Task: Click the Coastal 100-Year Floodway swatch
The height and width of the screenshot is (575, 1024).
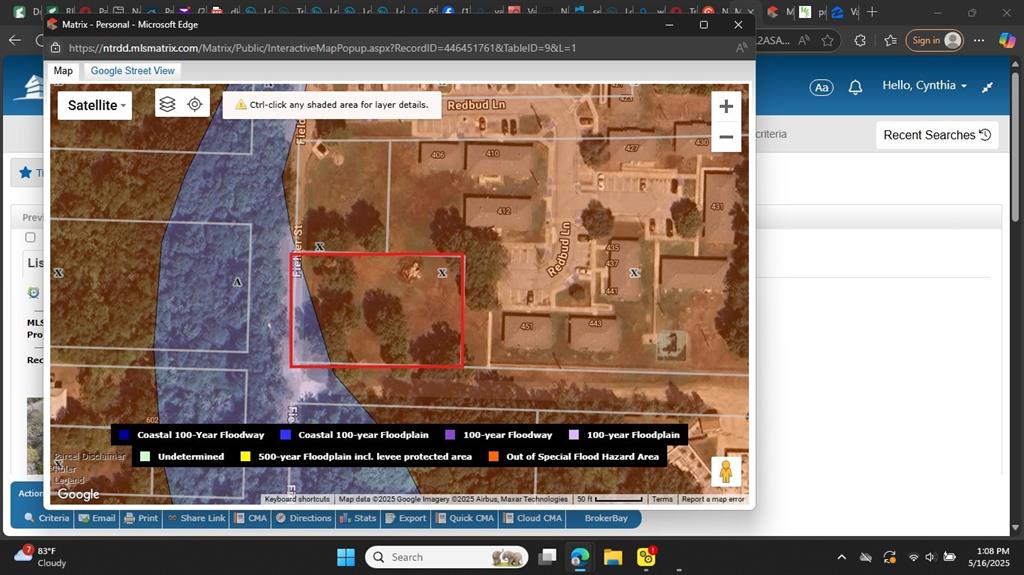Action: point(124,435)
